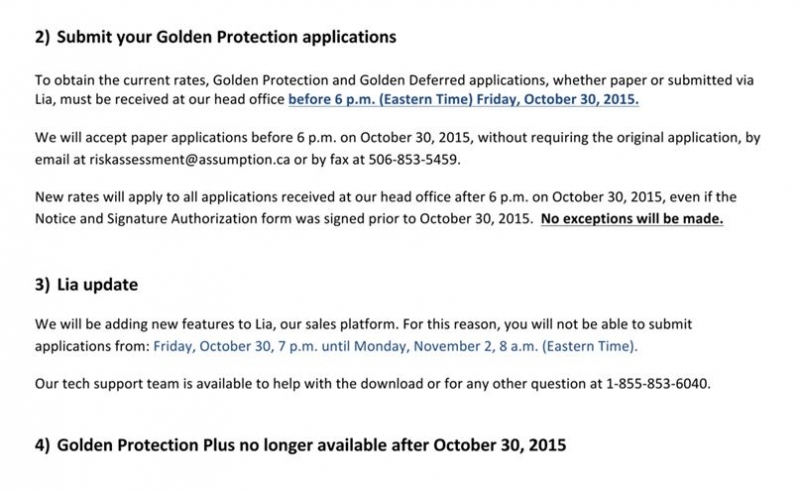Click the paragraph starting 'New rates will apply'

[x=385, y=208]
